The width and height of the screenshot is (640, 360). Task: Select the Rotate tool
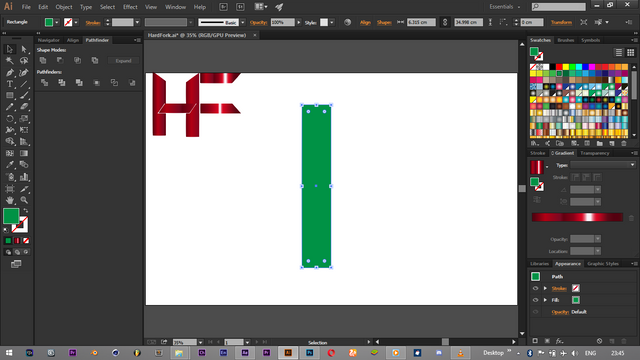tap(9, 119)
